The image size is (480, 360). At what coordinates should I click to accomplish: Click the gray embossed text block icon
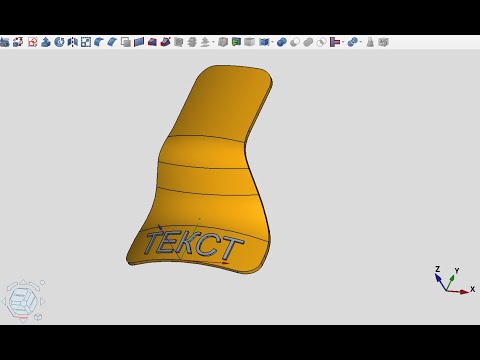click(x=384, y=42)
